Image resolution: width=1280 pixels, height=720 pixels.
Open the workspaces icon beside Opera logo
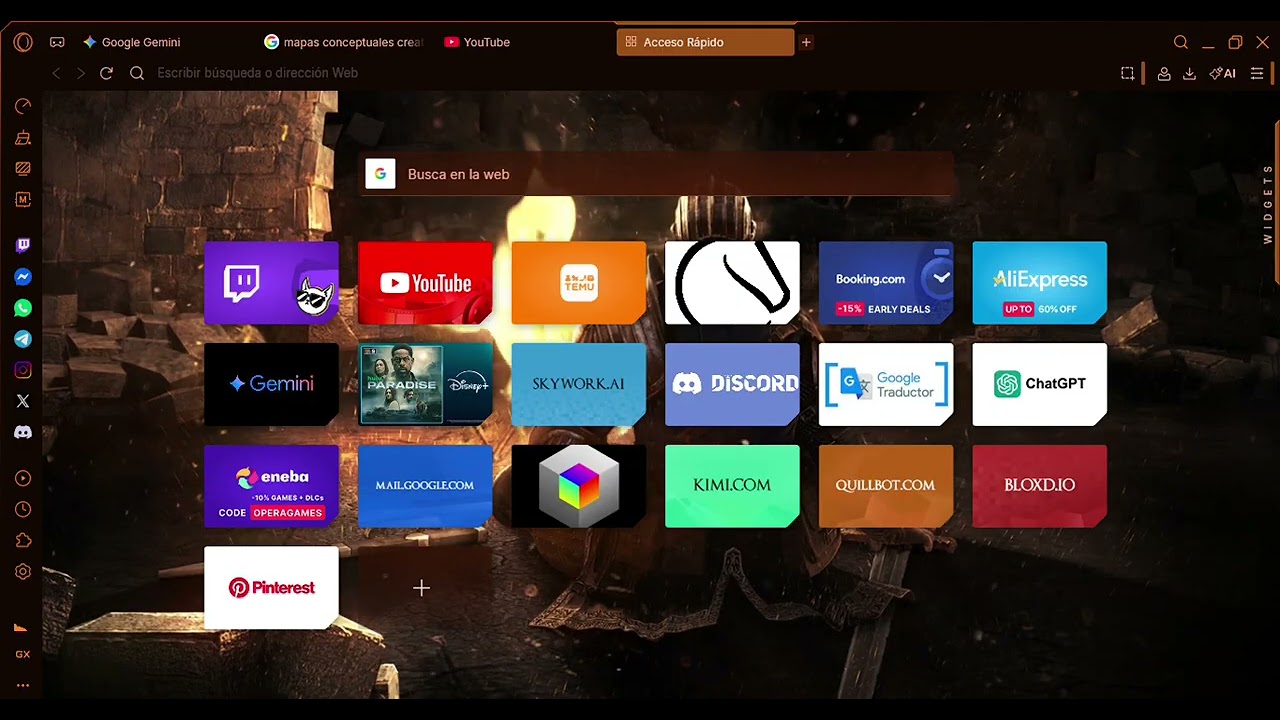[x=57, y=42]
